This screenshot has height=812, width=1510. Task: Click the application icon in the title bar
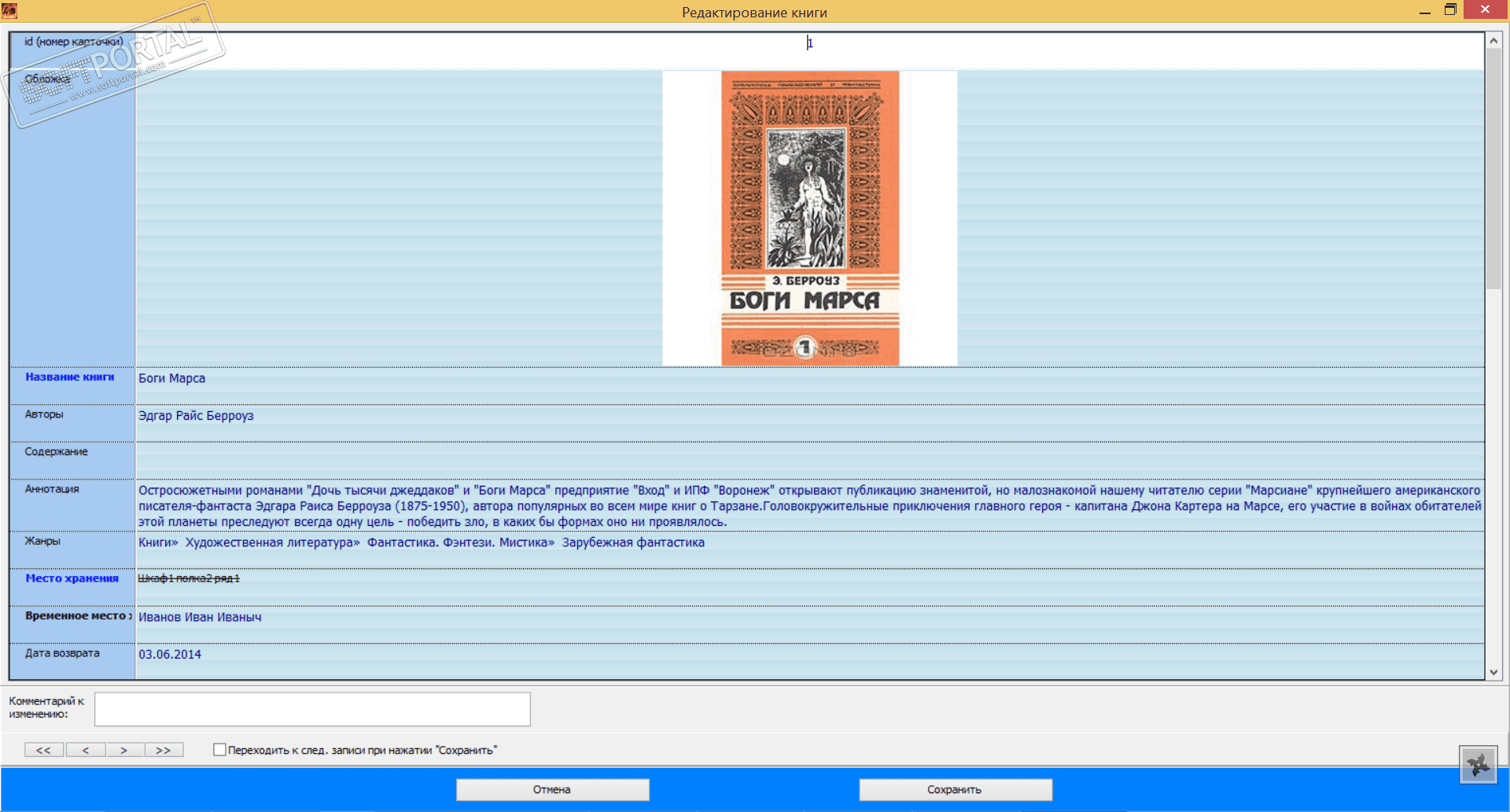[x=9, y=10]
